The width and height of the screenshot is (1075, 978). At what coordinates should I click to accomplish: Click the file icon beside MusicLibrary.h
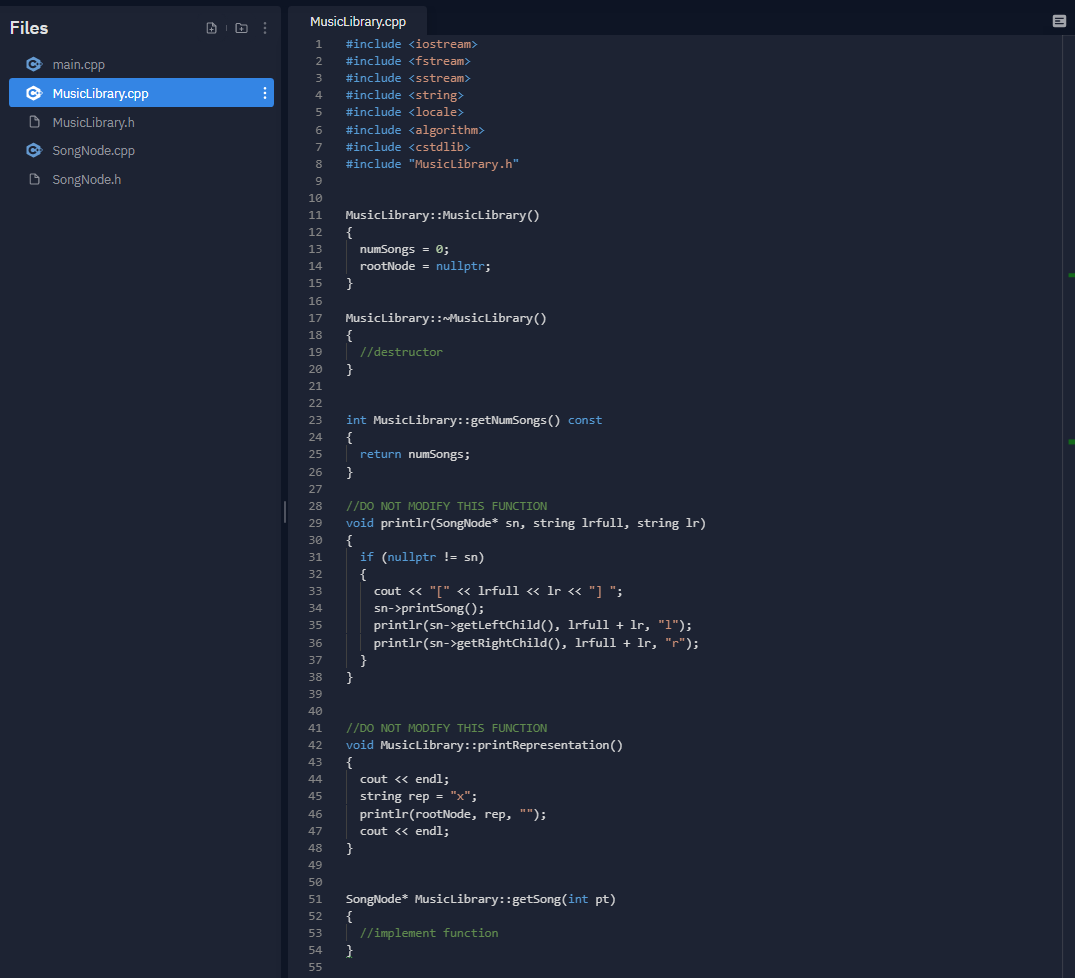pos(34,122)
